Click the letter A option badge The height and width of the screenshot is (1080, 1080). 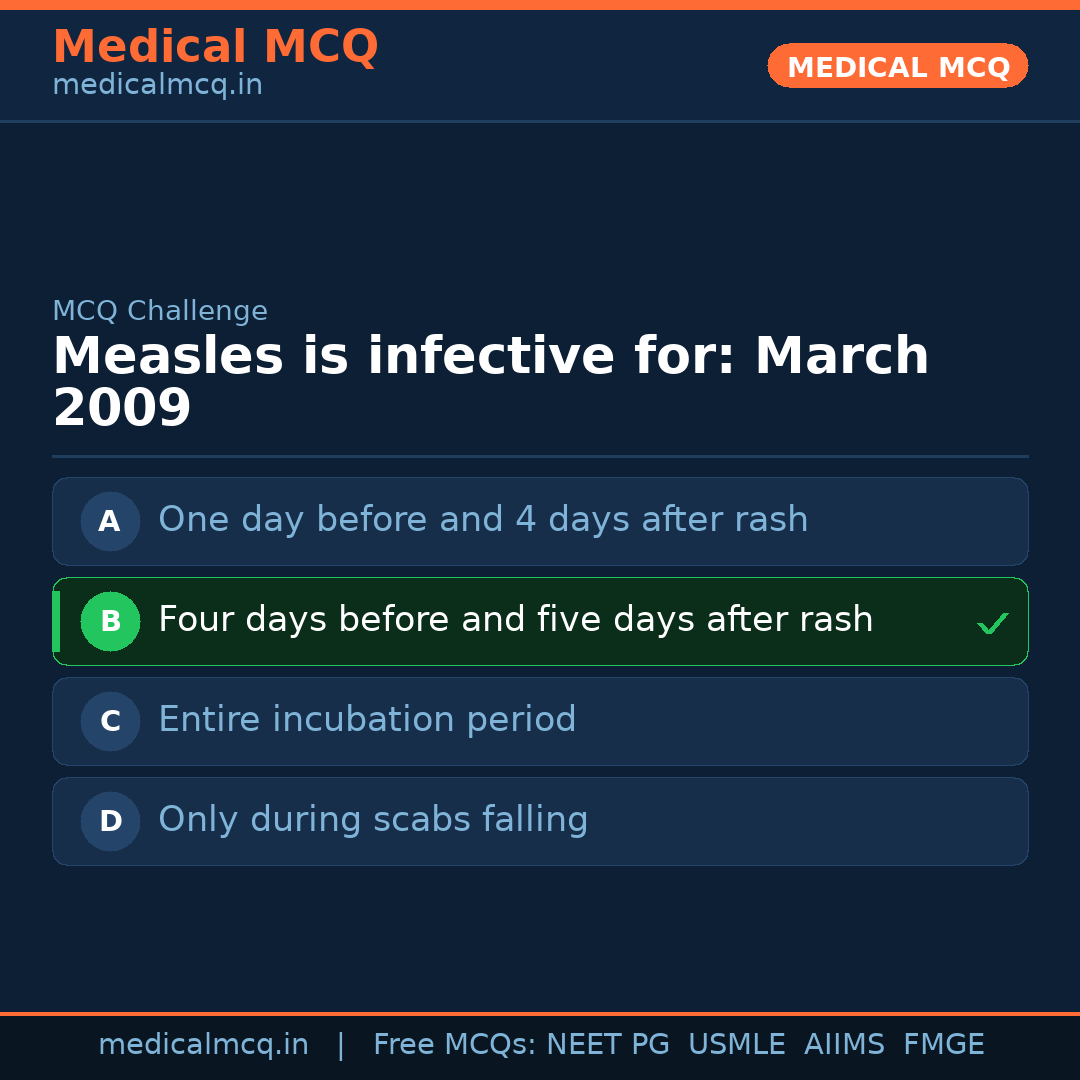[x=110, y=521]
